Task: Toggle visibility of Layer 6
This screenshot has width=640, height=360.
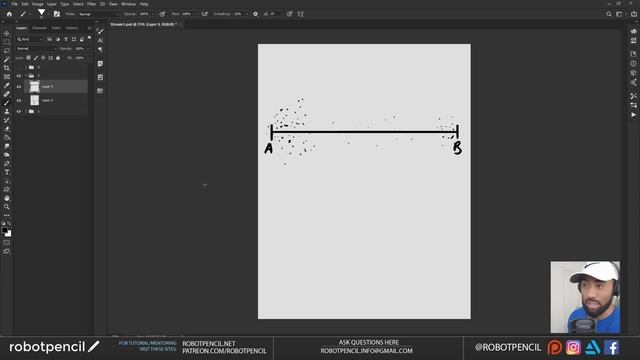Action: click(x=19, y=87)
